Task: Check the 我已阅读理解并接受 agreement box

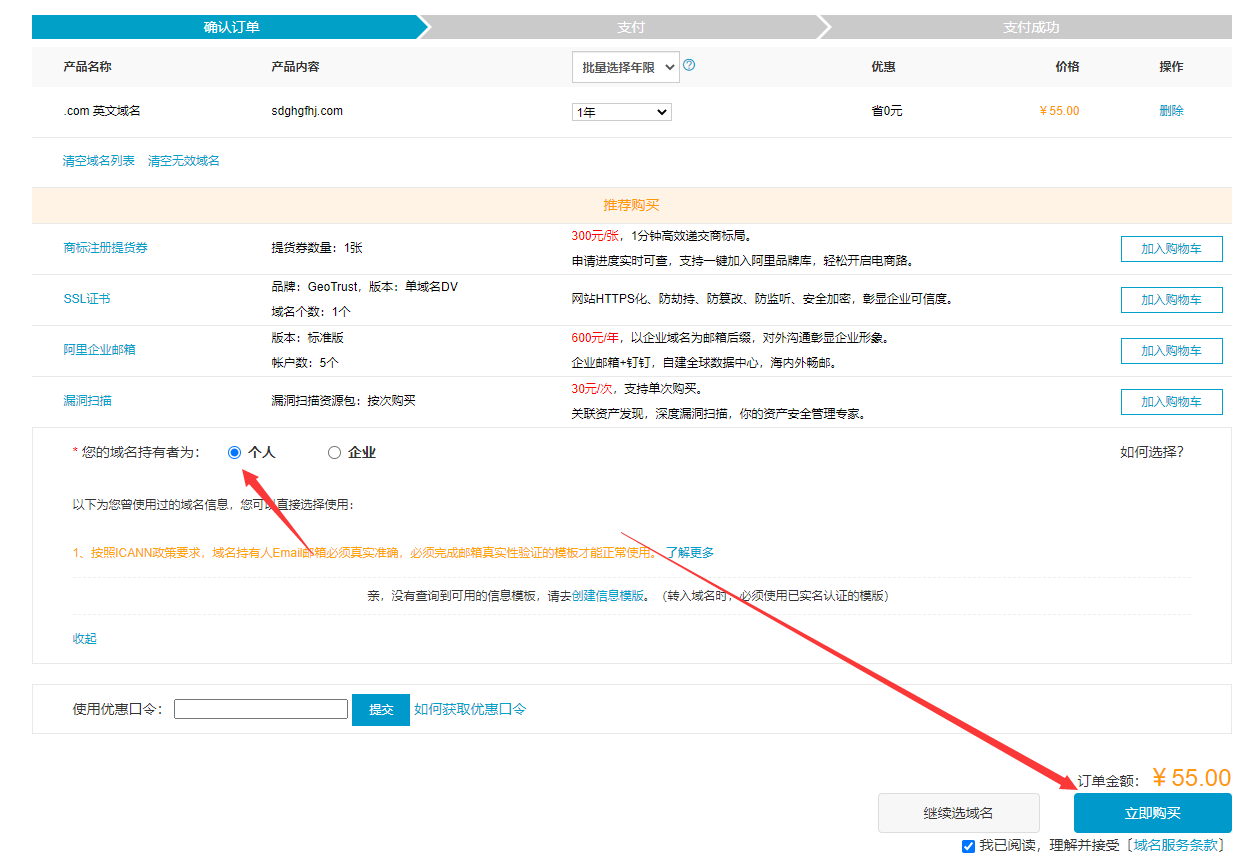Action: point(967,845)
